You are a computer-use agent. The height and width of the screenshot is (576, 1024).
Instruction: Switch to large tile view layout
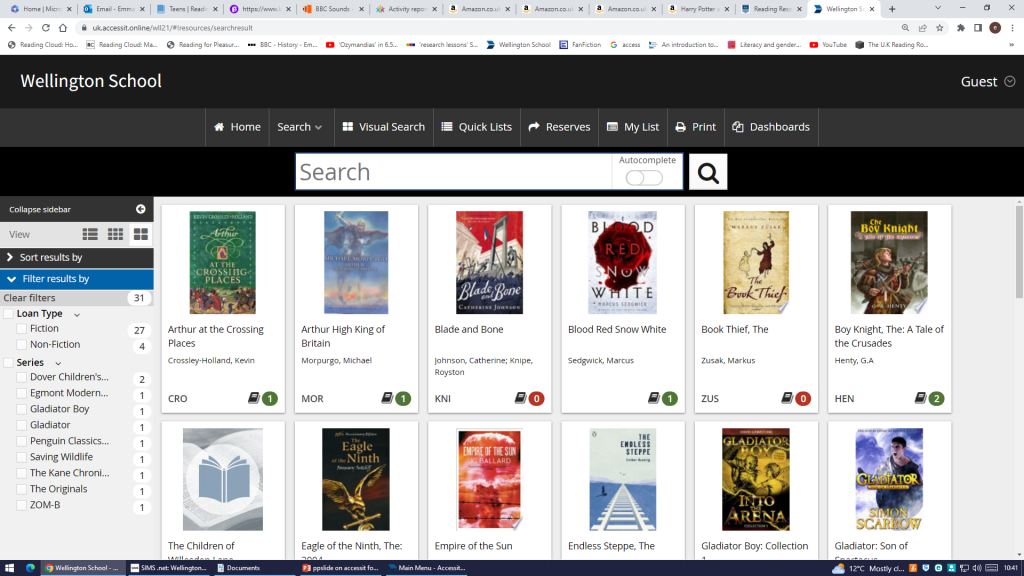140,234
